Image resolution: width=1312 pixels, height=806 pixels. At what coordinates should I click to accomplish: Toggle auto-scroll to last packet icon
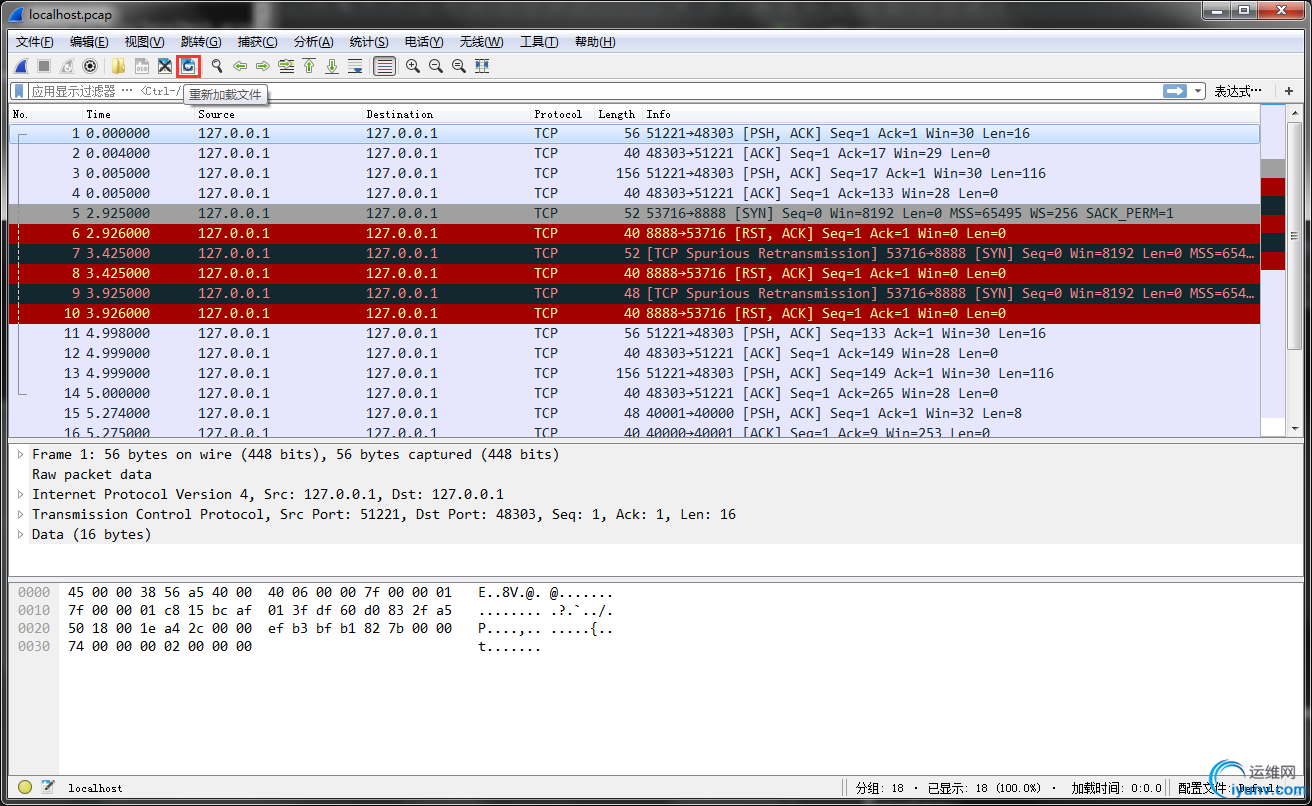coord(355,66)
